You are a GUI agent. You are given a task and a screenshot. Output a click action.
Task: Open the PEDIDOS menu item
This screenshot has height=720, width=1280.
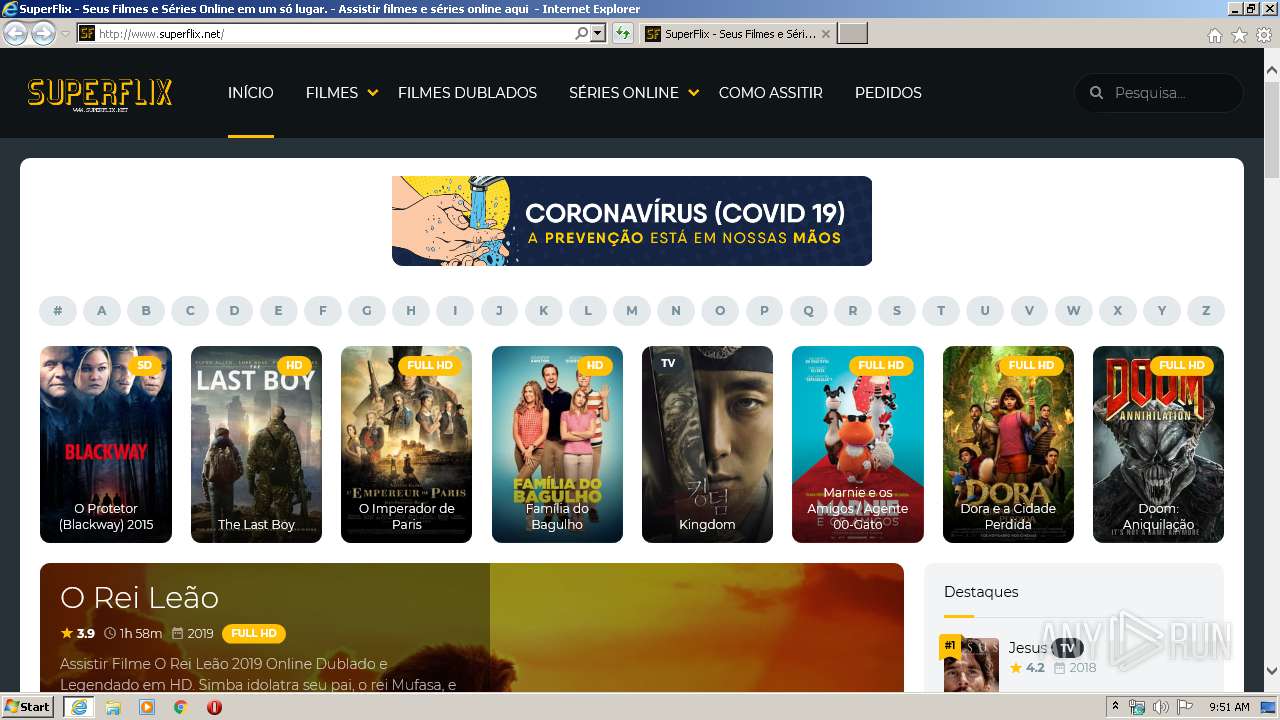point(888,93)
